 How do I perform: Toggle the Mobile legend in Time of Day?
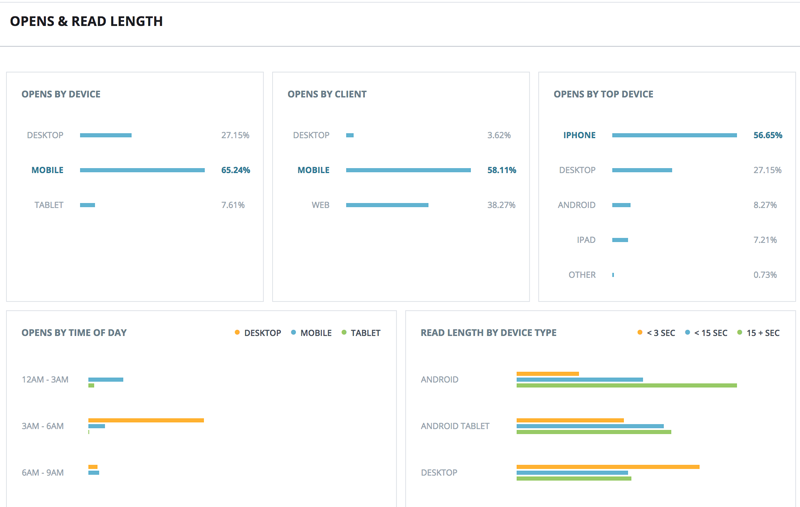pos(311,333)
